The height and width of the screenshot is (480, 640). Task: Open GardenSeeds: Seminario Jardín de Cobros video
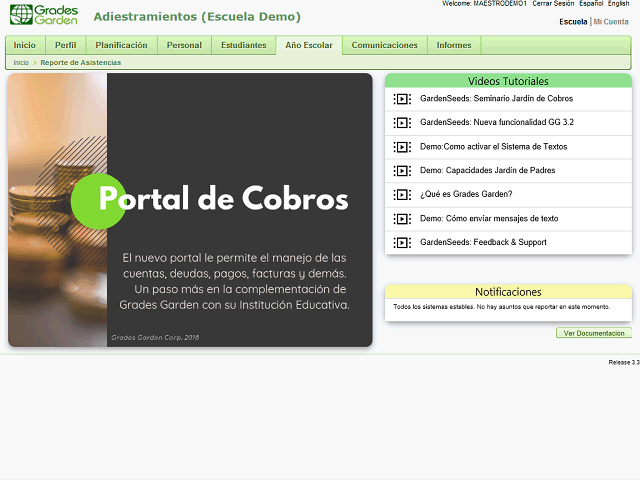click(x=496, y=98)
